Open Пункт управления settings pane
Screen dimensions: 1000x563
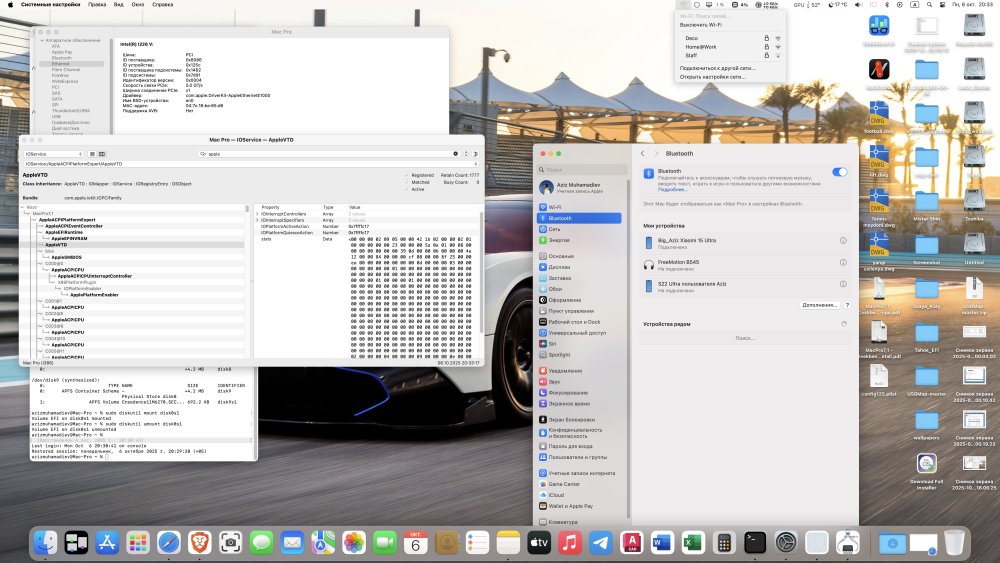(579, 311)
